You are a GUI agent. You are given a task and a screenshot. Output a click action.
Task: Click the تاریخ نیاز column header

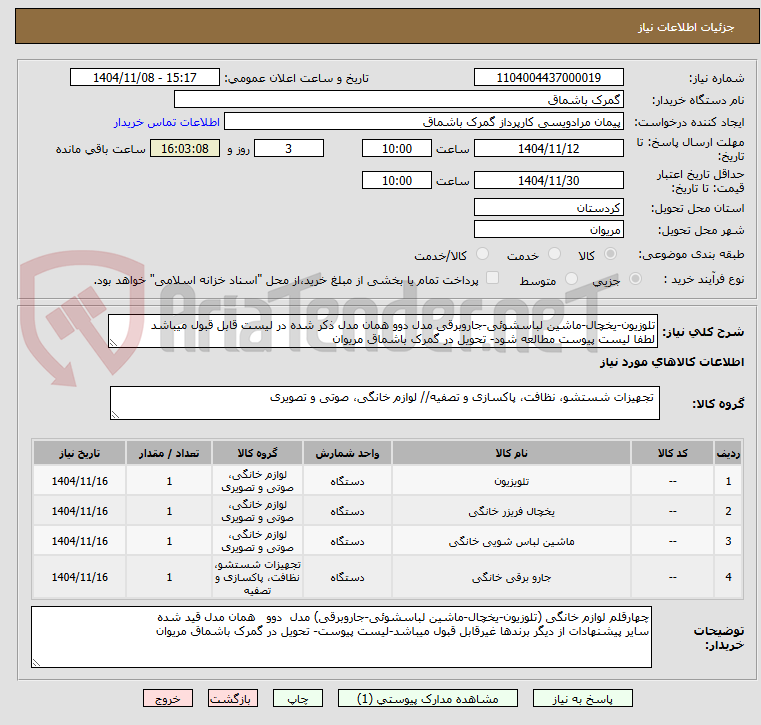(80, 453)
